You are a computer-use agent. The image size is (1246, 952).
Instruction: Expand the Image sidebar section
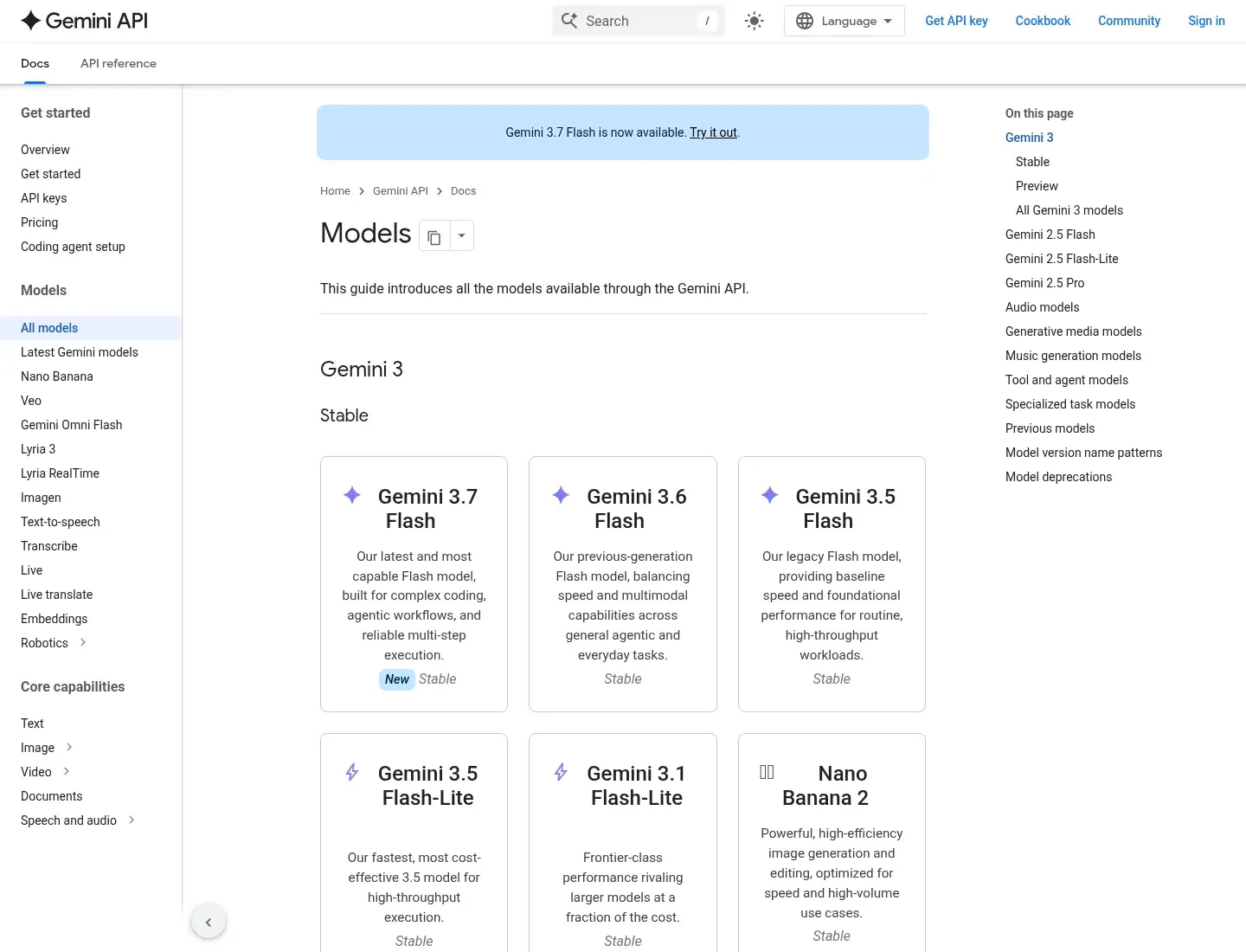pyautogui.click(x=69, y=747)
